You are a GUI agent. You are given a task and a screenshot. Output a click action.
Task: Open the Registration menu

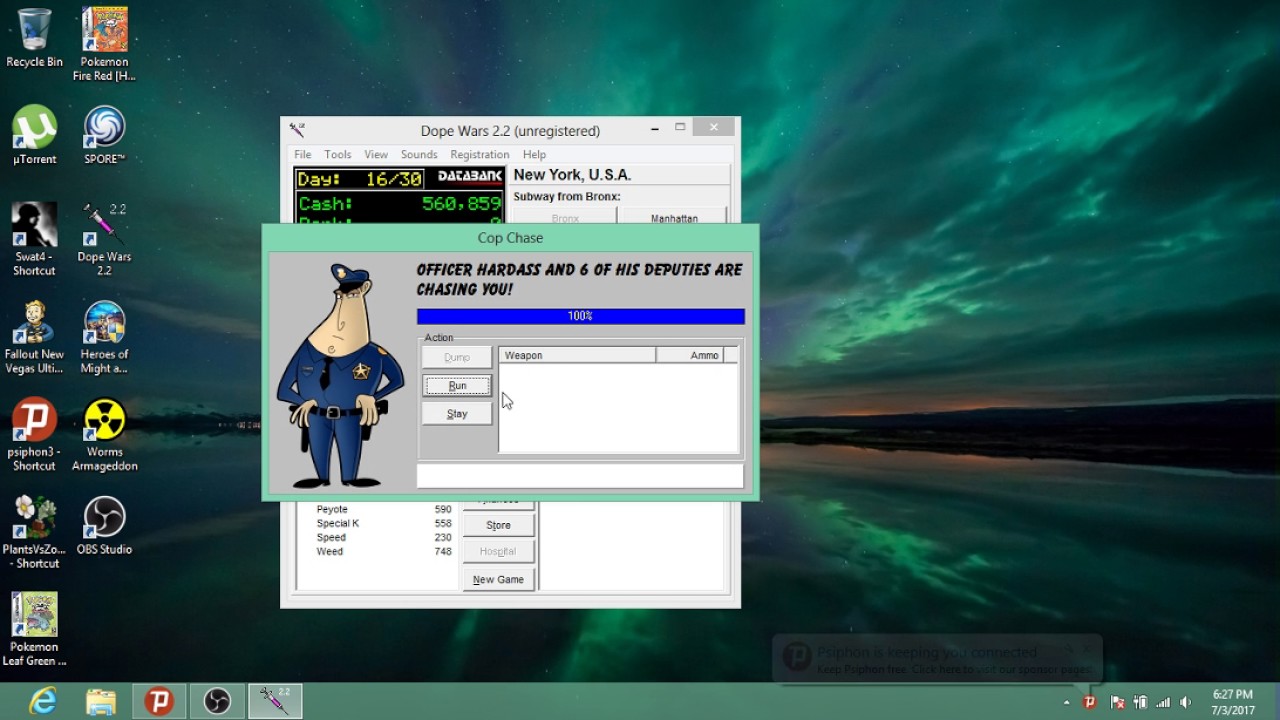coord(479,155)
